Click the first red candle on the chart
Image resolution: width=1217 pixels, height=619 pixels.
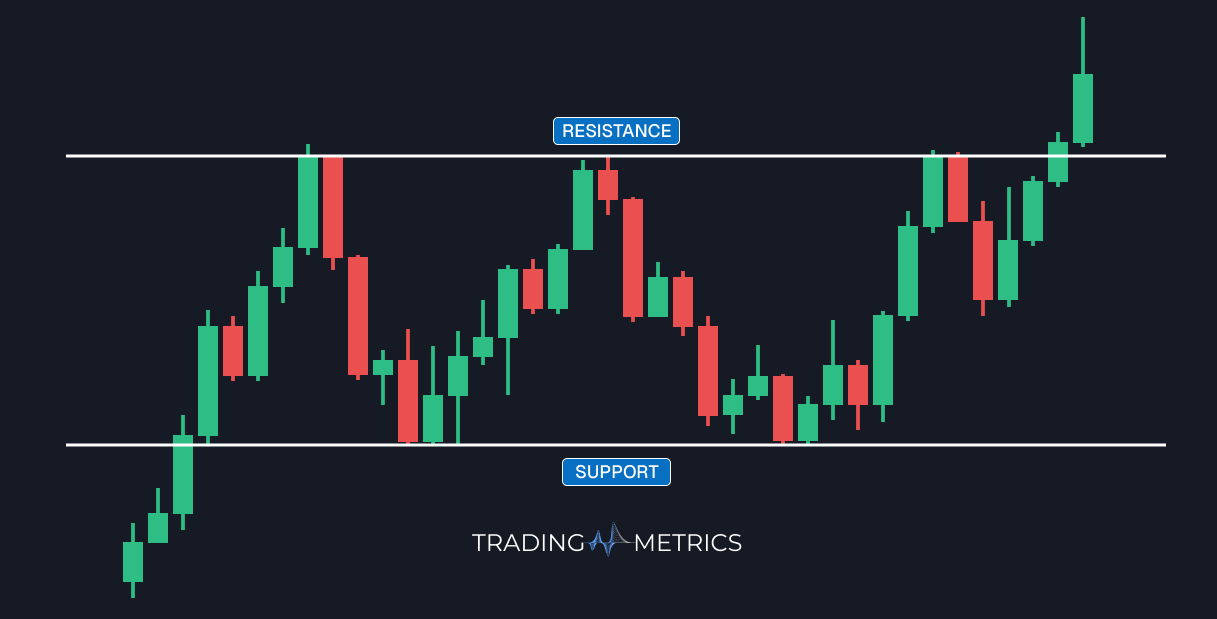(x=233, y=350)
